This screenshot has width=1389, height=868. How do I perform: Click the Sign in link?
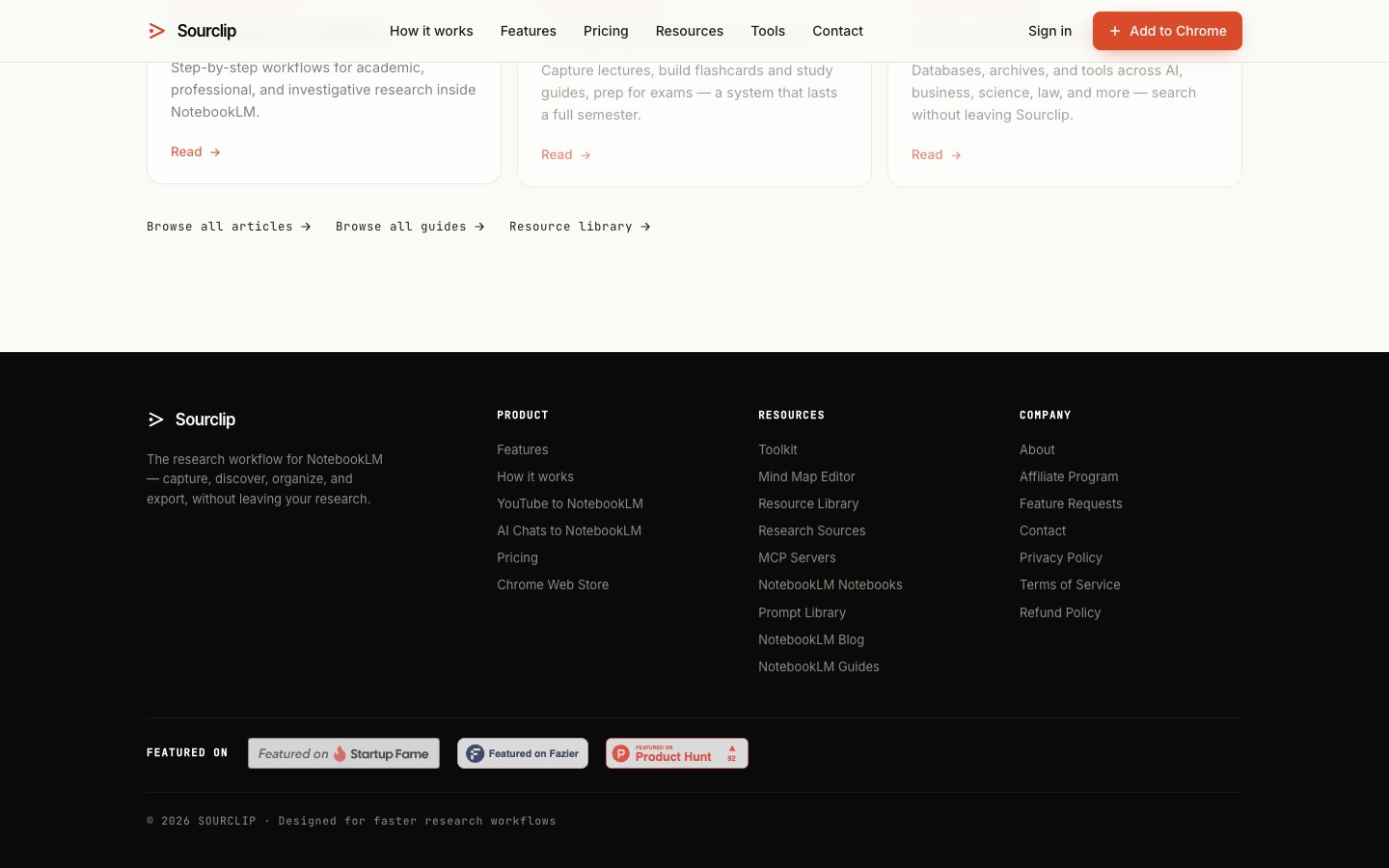(x=1049, y=31)
